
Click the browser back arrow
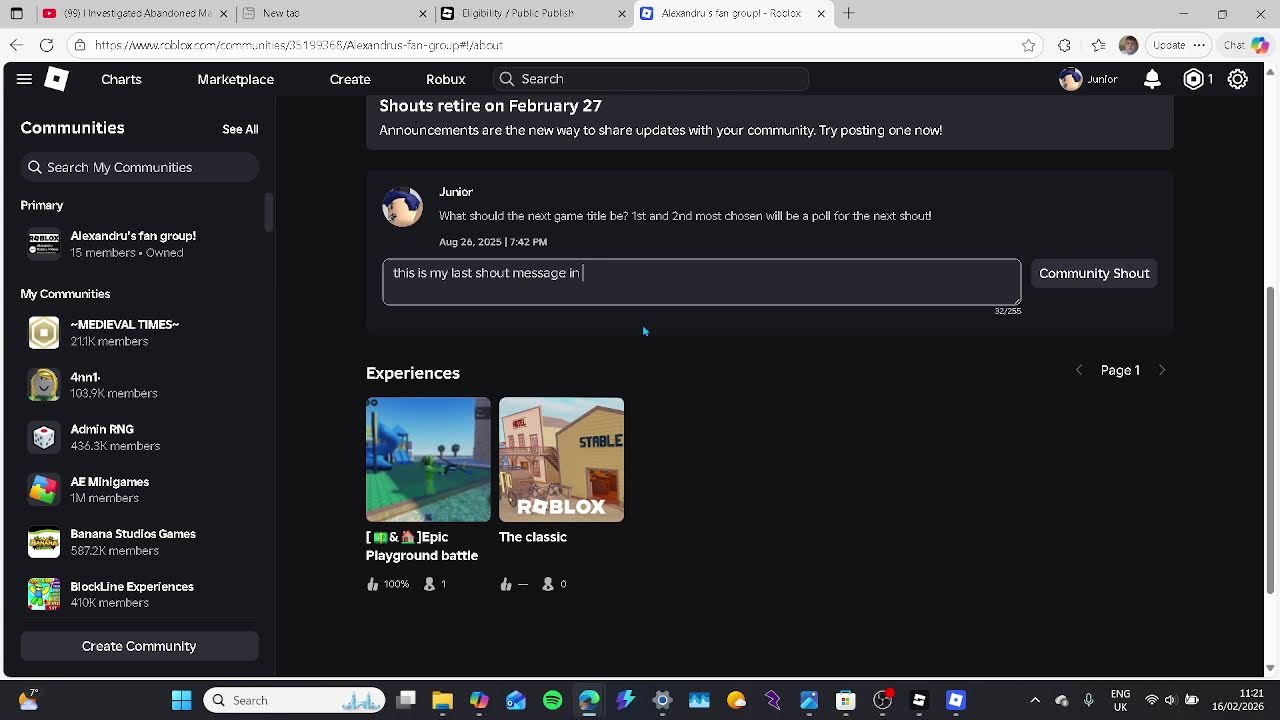(x=16, y=45)
